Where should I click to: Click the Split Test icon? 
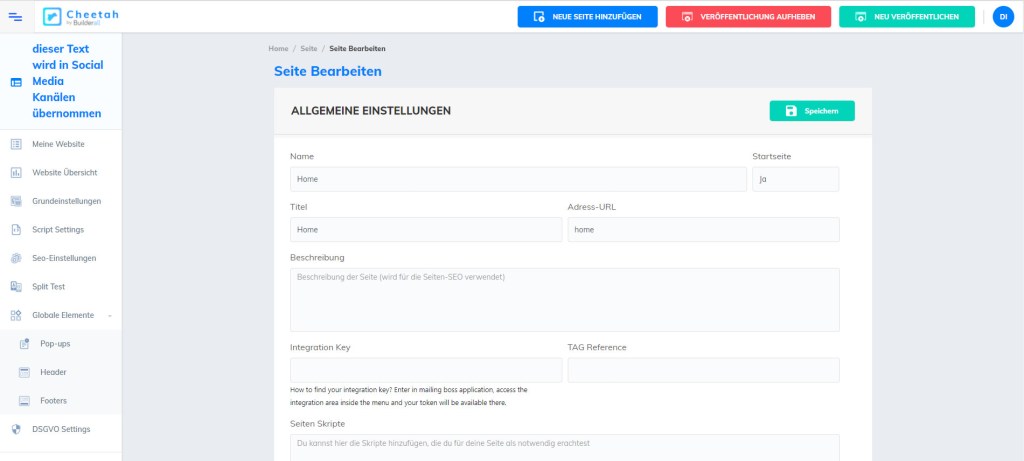16,287
